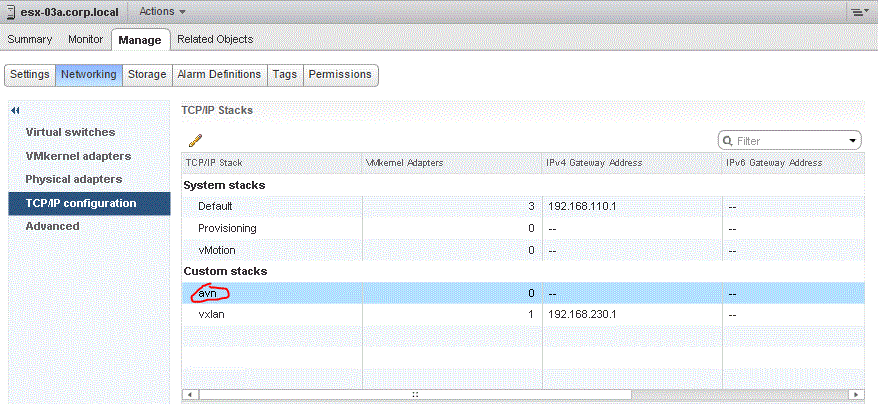Switch to the Summary tab
The width and height of the screenshot is (878, 404).
(29, 39)
